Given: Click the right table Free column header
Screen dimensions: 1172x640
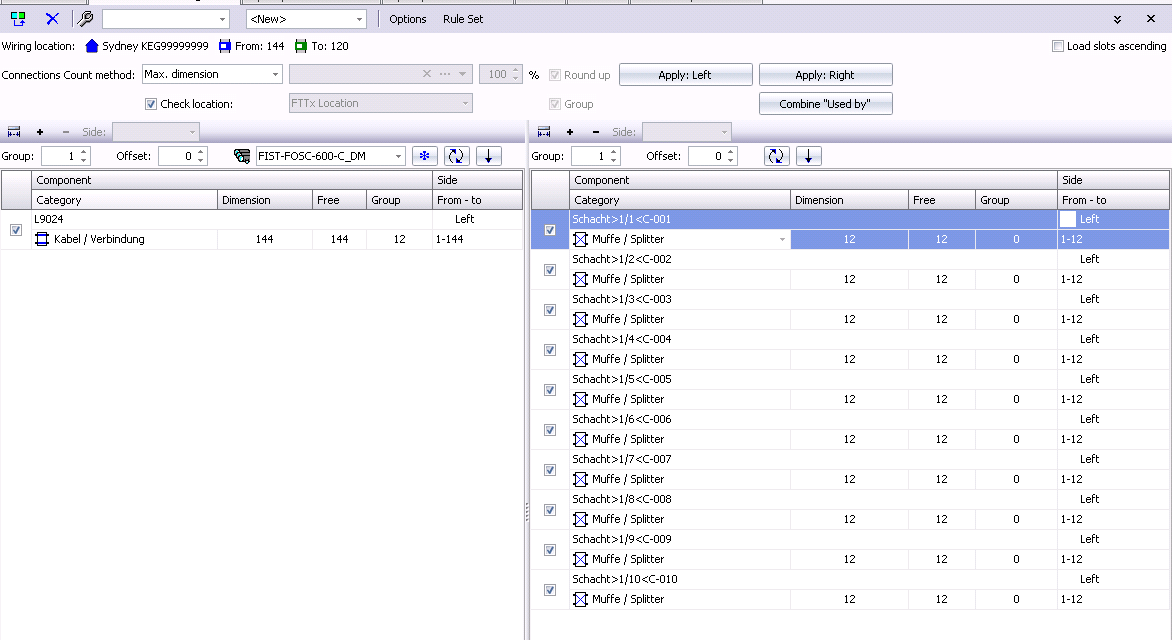Looking at the screenshot, I should [942, 200].
